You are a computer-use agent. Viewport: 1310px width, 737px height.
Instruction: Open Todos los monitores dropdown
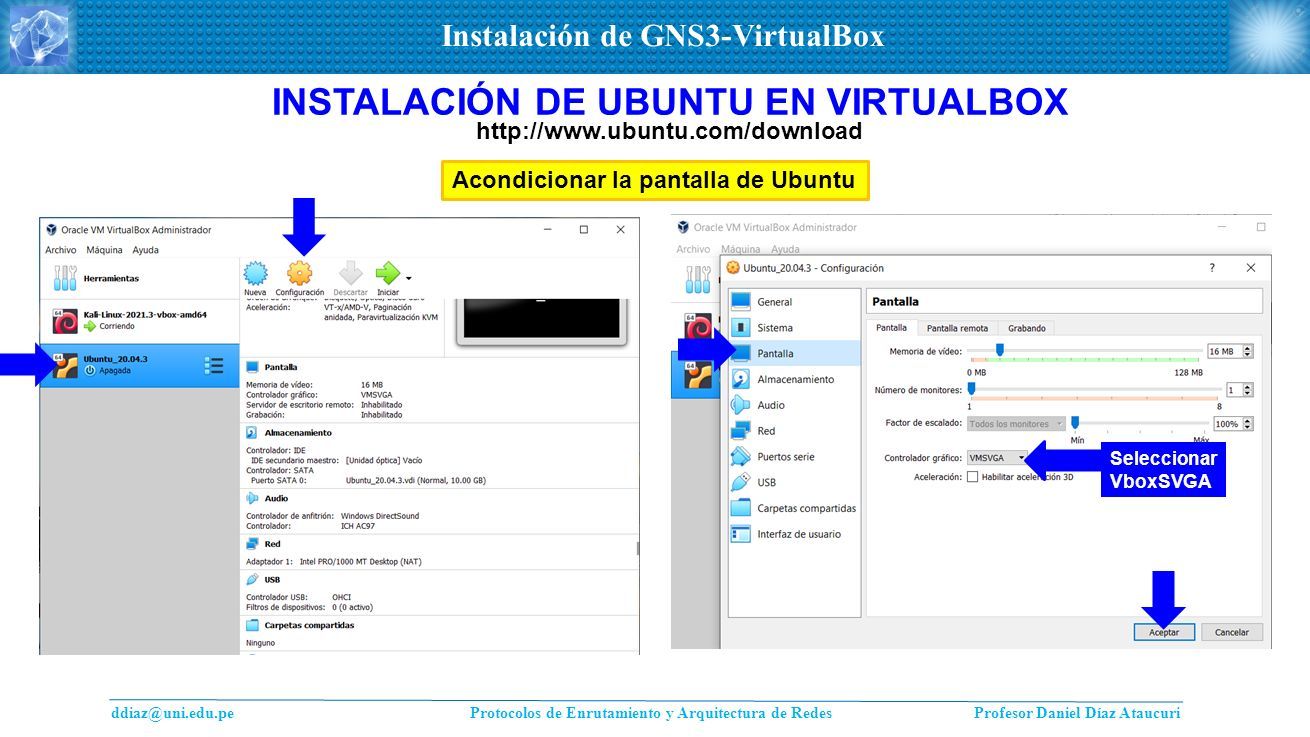(1015, 424)
